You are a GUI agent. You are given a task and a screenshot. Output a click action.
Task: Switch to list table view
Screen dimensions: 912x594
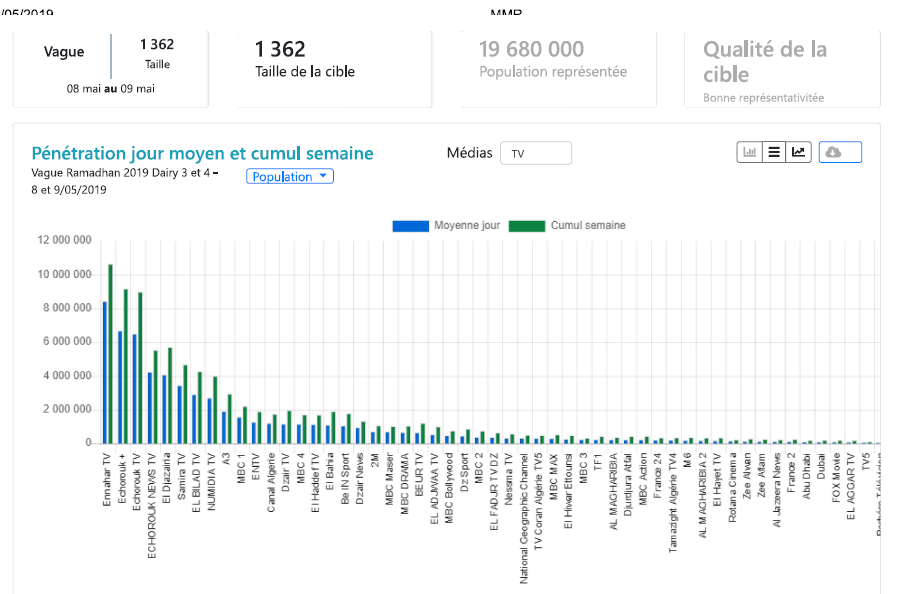pos(773,152)
